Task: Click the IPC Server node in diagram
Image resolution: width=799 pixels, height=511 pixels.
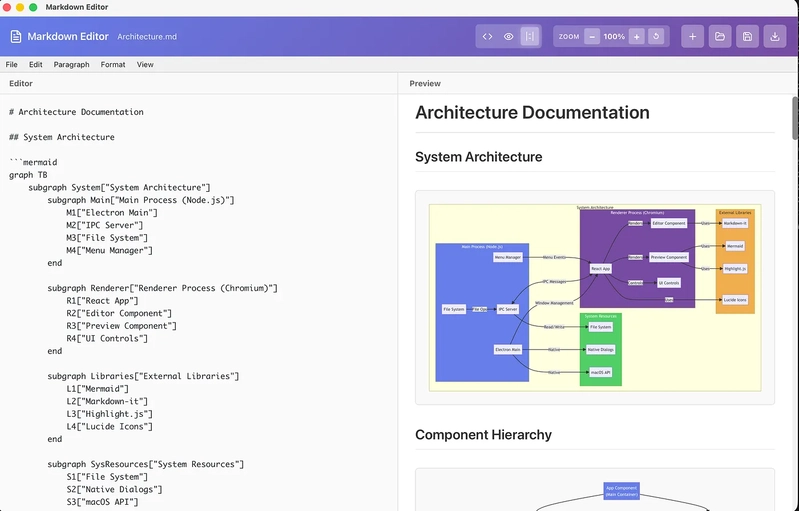Action: [x=508, y=309]
